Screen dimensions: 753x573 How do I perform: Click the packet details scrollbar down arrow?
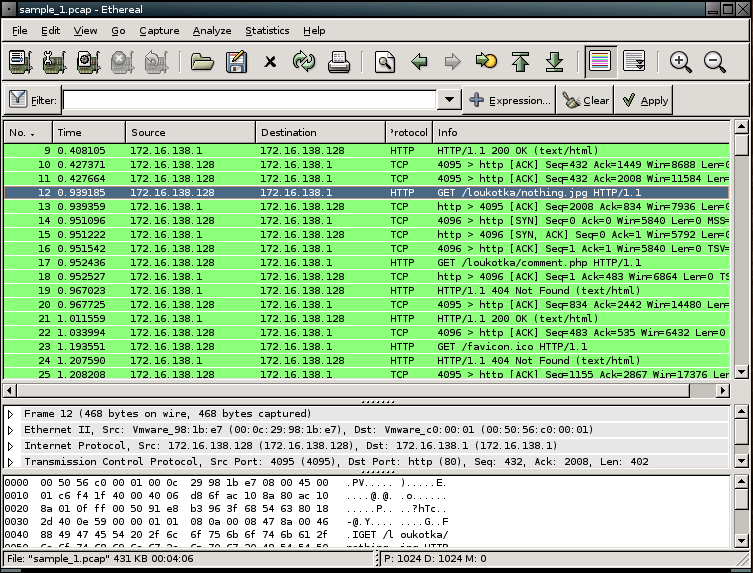click(741, 461)
